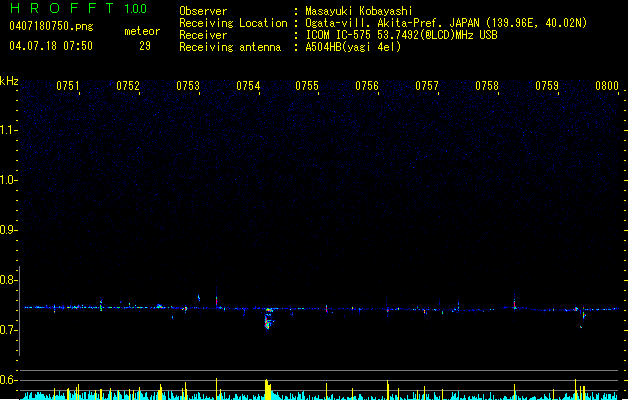Click the 0751 time marker

[x=68, y=86]
